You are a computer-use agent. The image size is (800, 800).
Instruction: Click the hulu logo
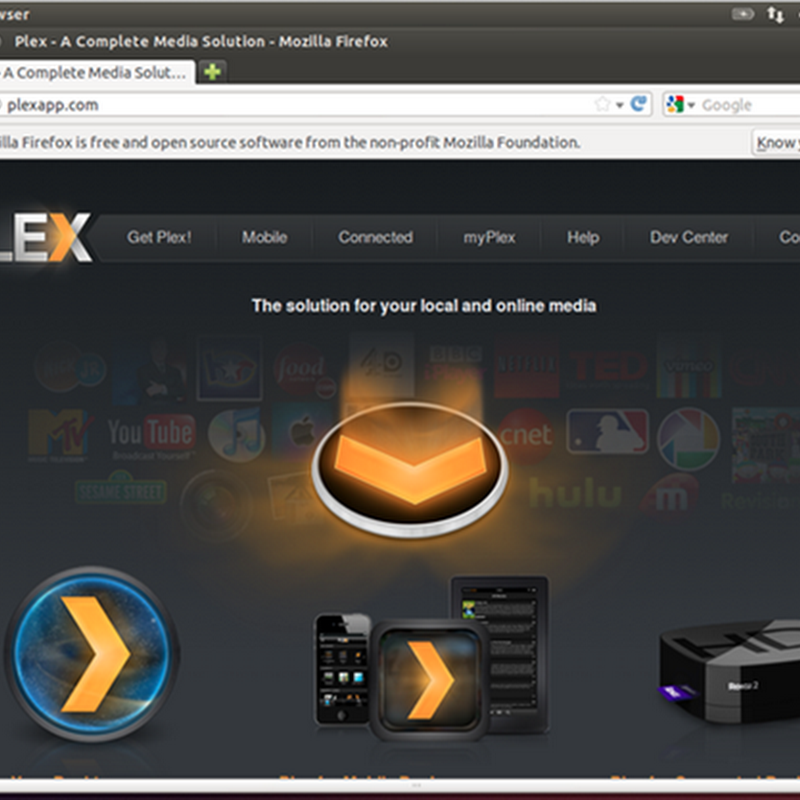(x=575, y=493)
